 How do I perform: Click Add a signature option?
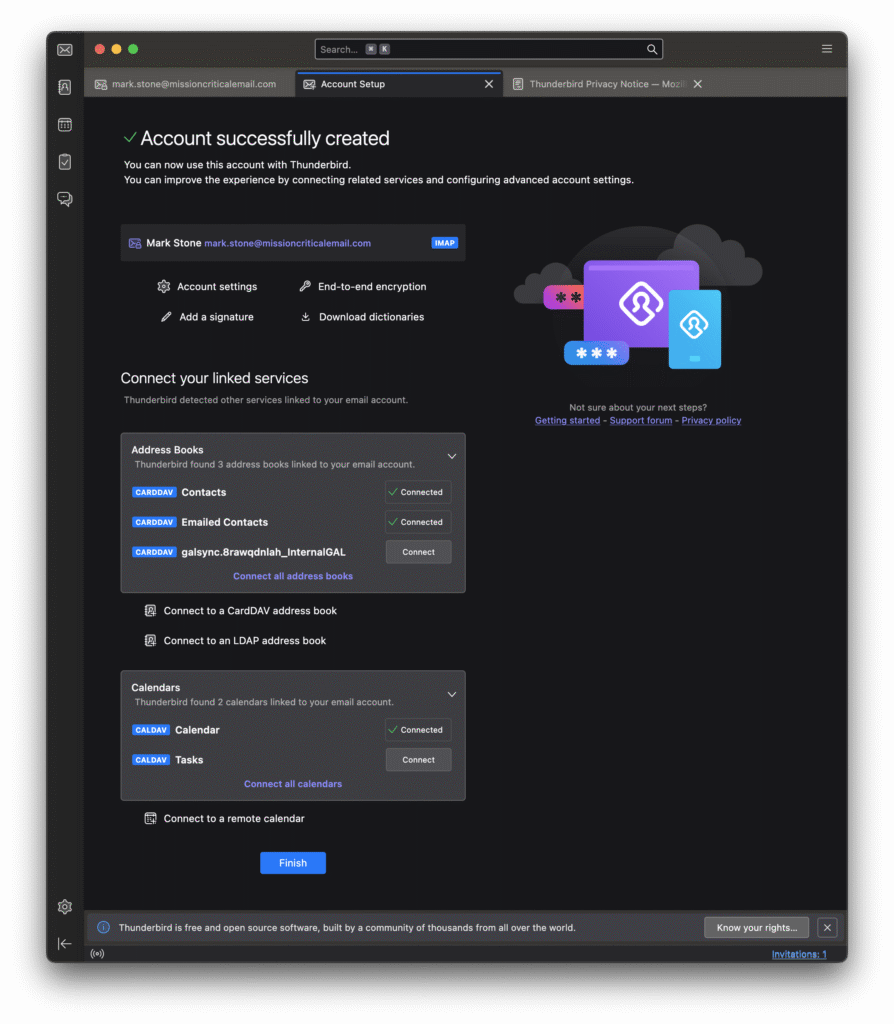point(207,317)
